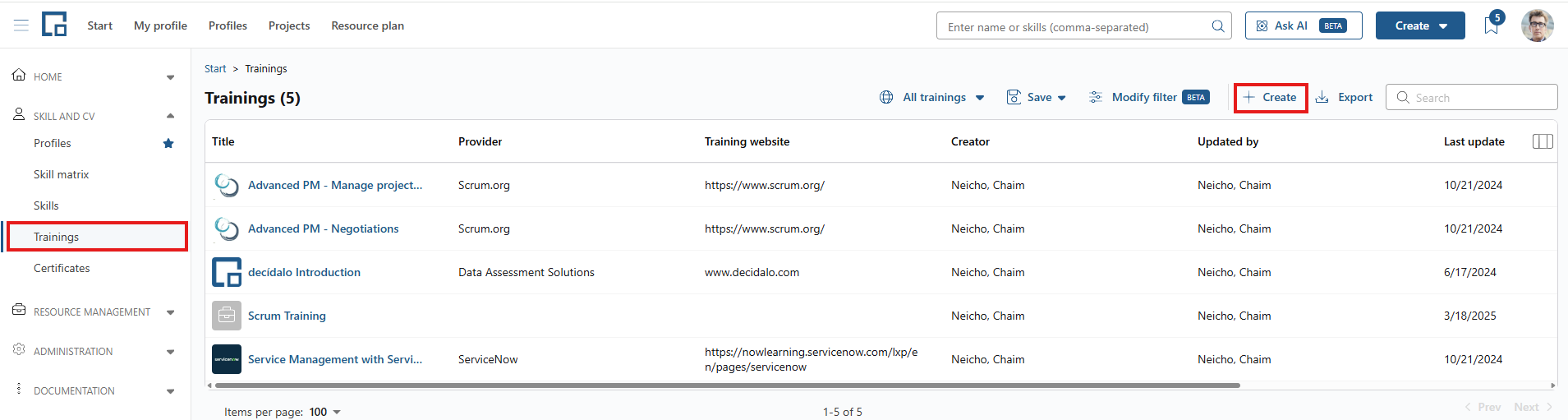This screenshot has width=1568, height=420.
Task: Open Advanced PM - Negotiations training
Action: (324, 228)
